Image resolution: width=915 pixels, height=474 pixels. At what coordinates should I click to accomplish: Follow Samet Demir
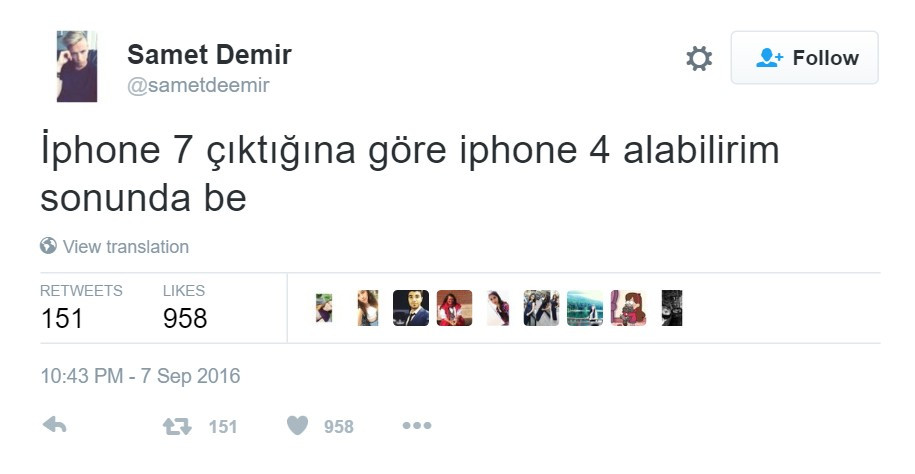tap(804, 58)
